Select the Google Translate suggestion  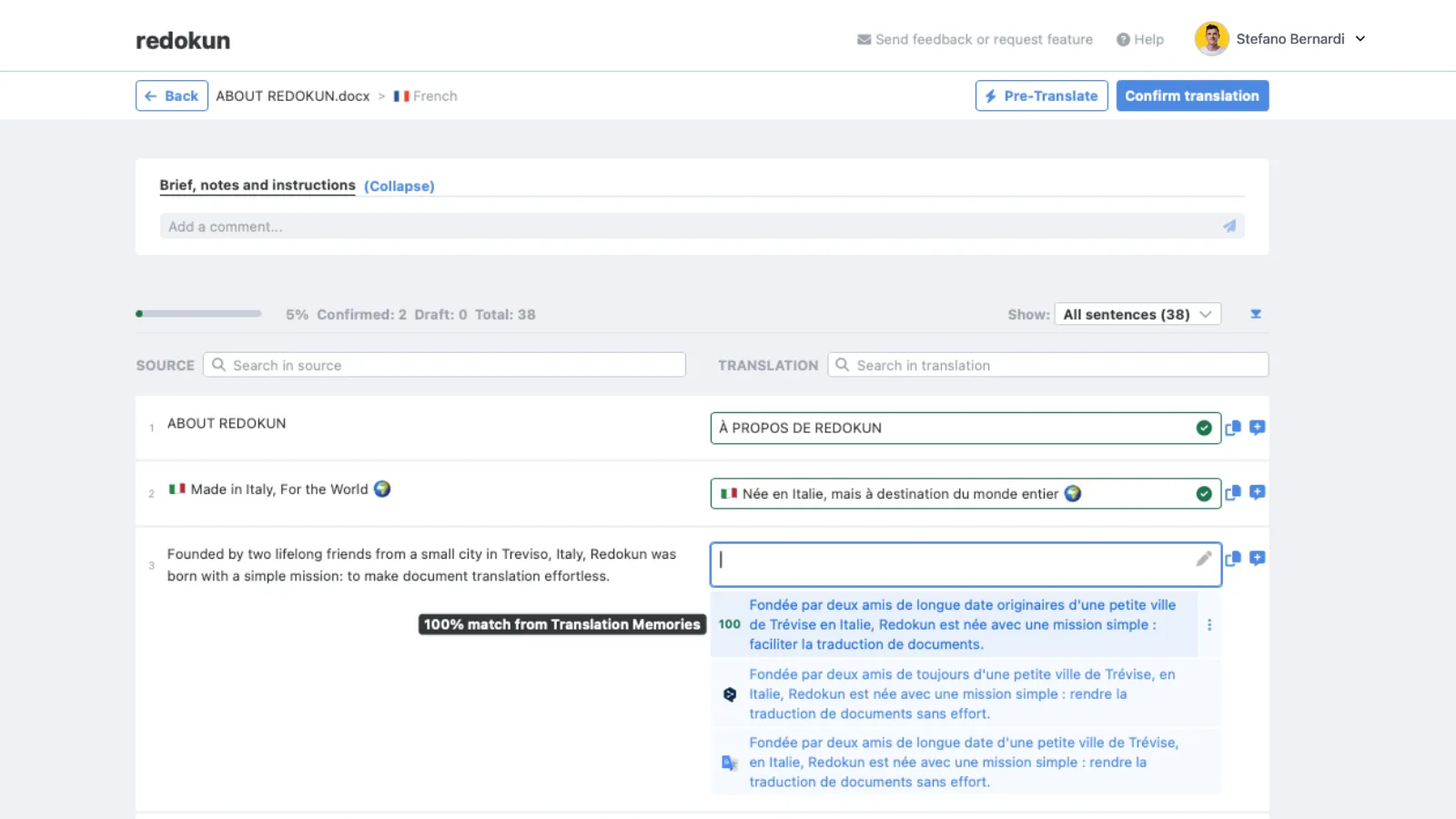tap(962, 763)
